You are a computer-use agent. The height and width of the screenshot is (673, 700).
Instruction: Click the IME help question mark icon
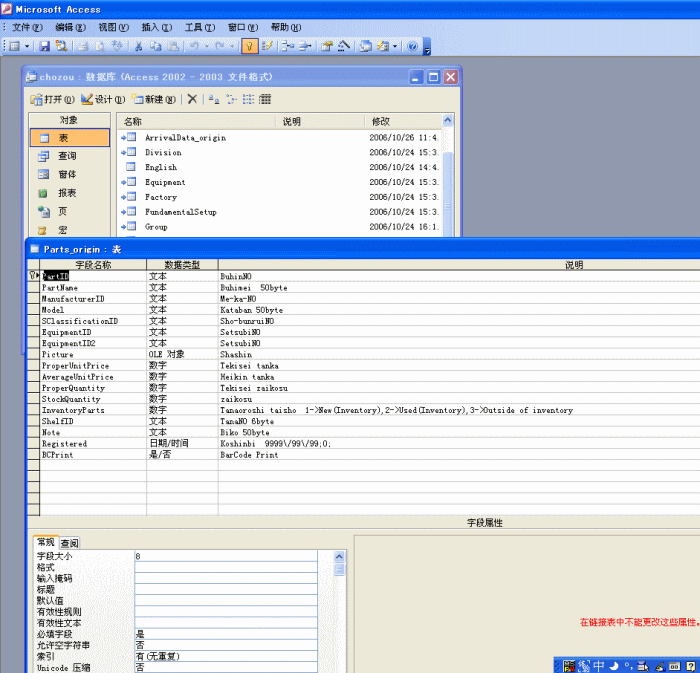point(692,666)
